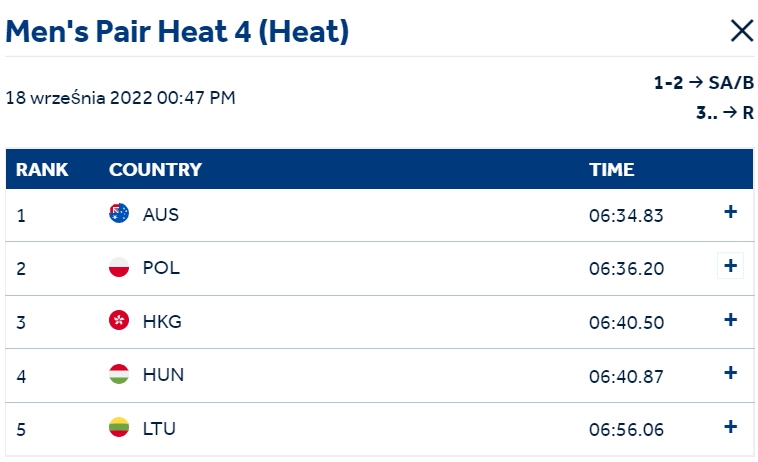The height and width of the screenshot is (462, 758).
Task: Click the 06:34.83 winning time
Action: click(x=626, y=216)
